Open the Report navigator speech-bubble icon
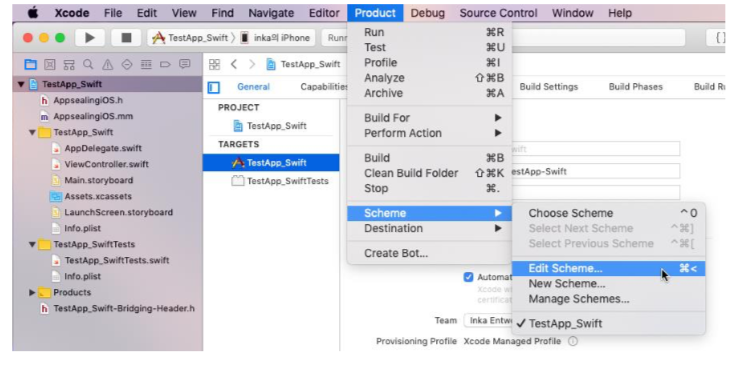The width and height of the screenshot is (736, 376). click(x=185, y=64)
